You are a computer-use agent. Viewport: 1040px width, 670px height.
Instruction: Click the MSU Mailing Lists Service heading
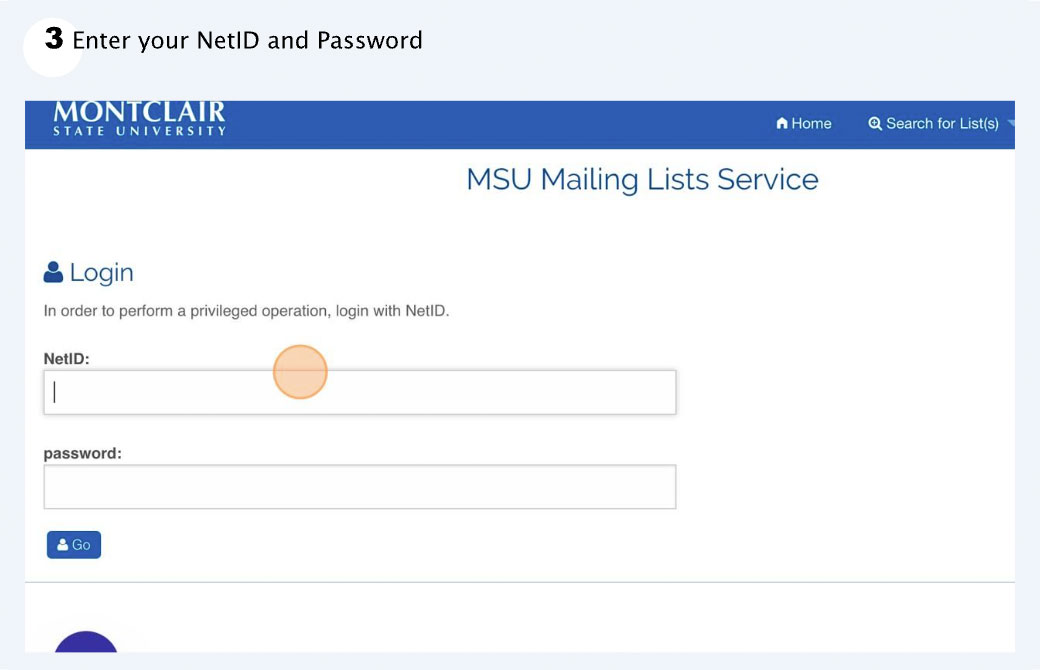pos(642,179)
